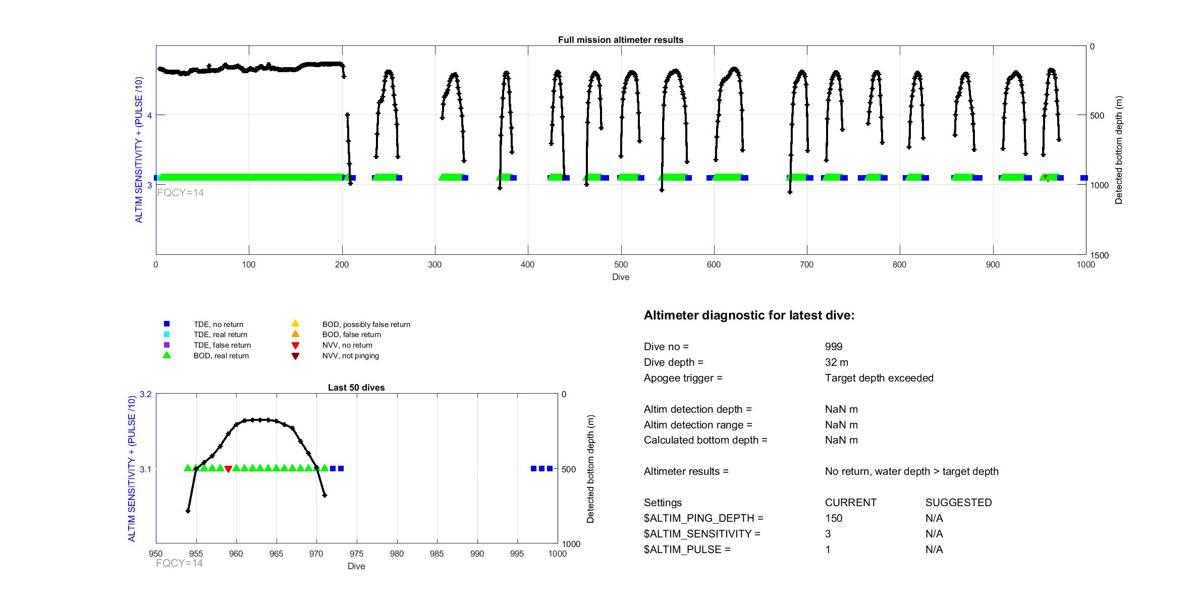The width and height of the screenshot is (1200, 611).
Task: Click the suggested N/A for $ALTIM_SENSITIVITY
Action: 935,534
